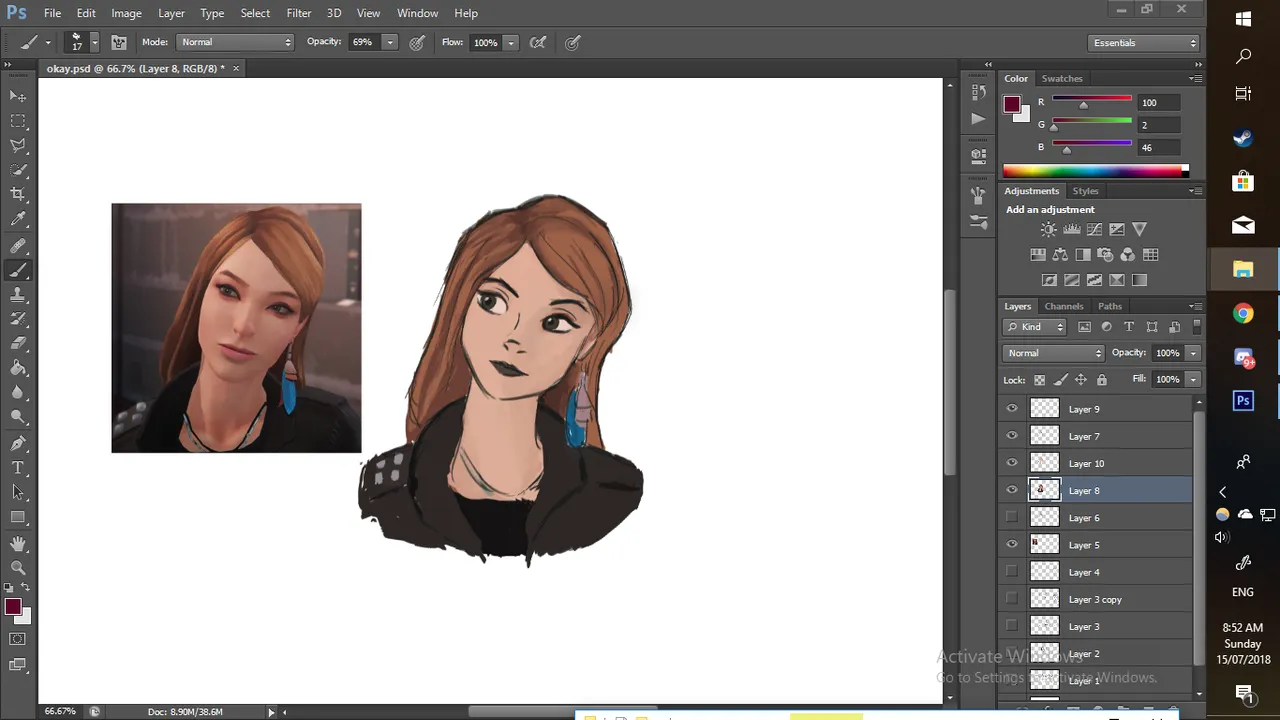Select the Polygonal Lasso tool

point(18,146)
